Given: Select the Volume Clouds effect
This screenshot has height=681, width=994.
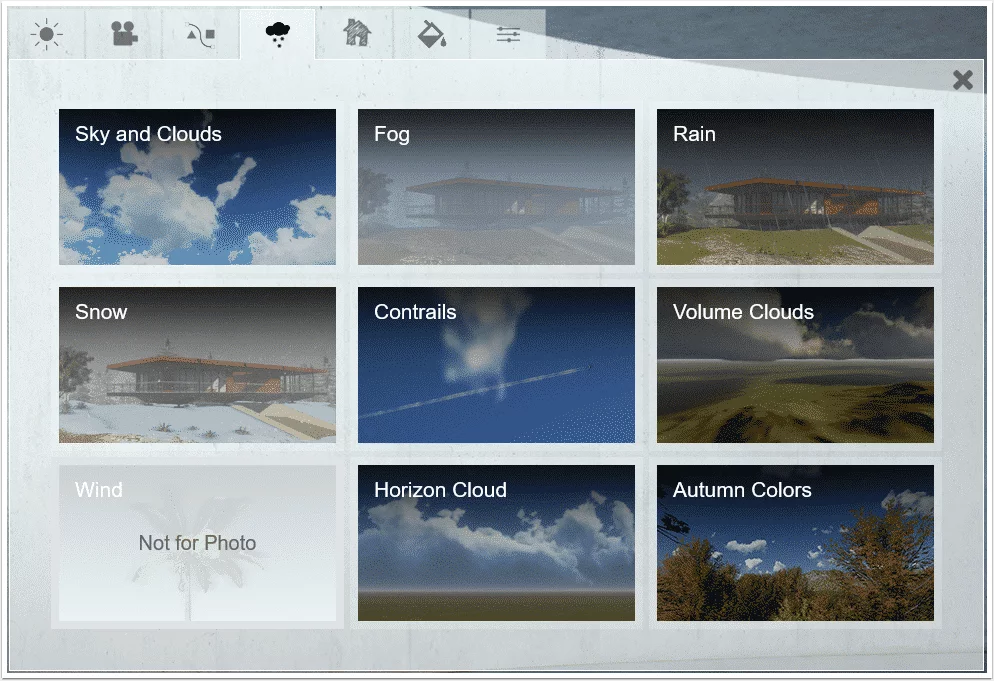Looking at the screenshot, I should [x=795, y=365].
